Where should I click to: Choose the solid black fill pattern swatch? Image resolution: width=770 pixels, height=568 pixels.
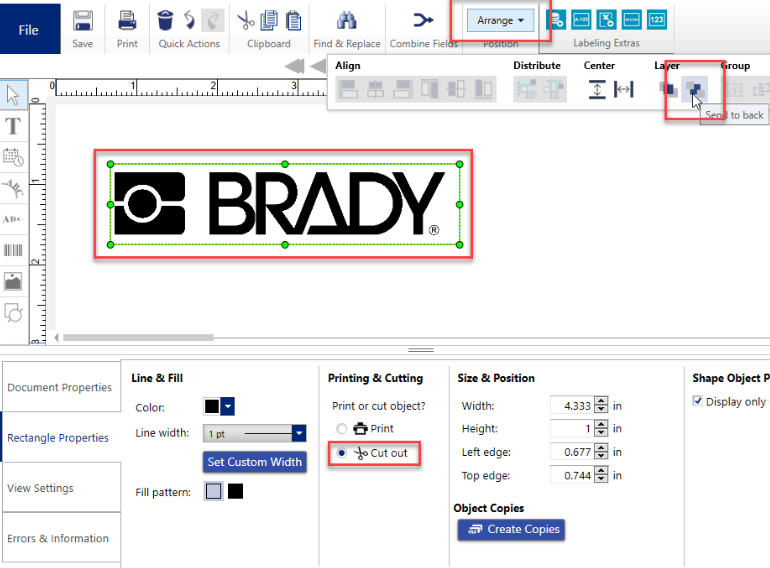(x=235, y=491)
